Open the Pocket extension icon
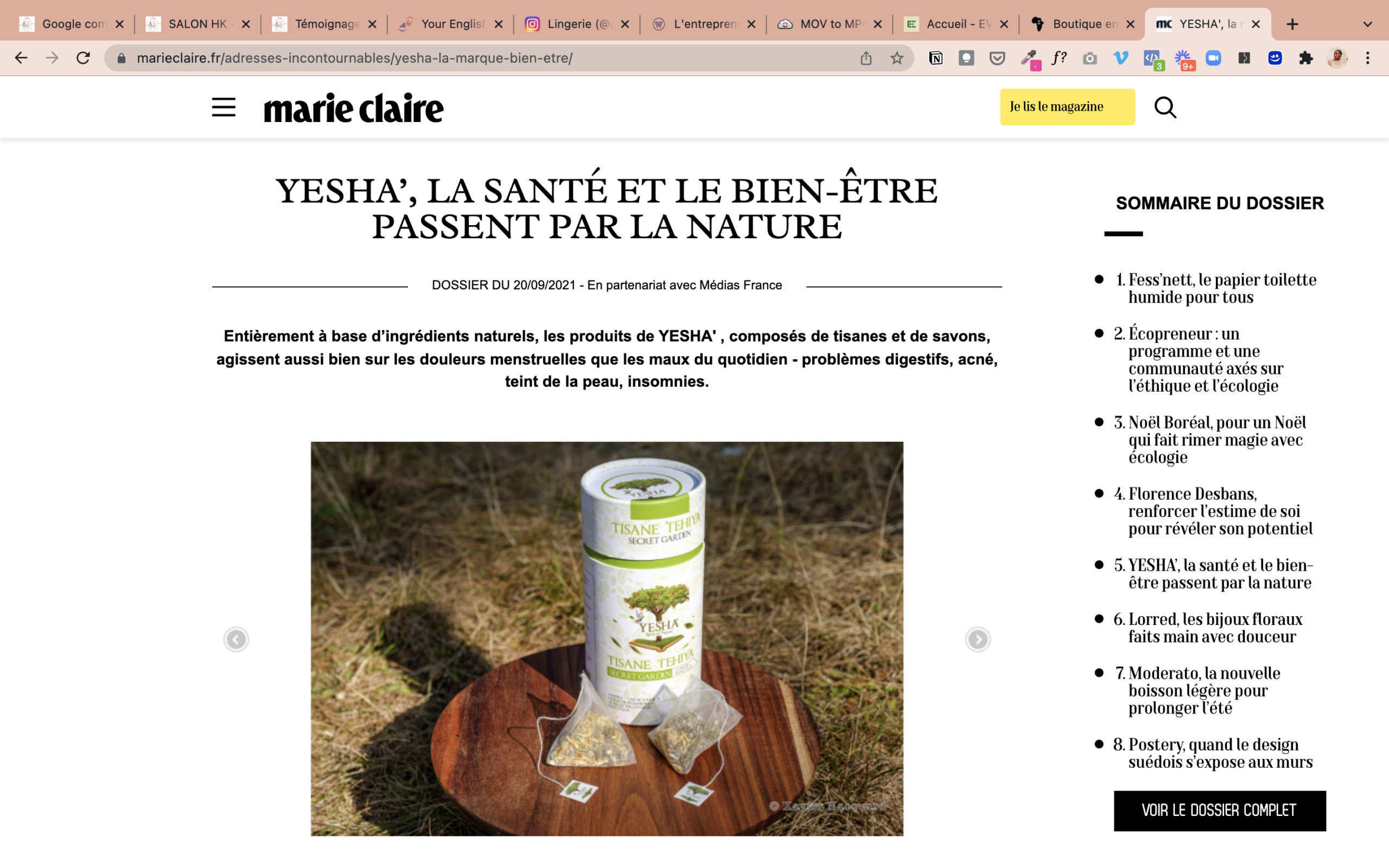The height and width of the screenshot is (868, 1389). pyautogui.click(x=998, y=58)
